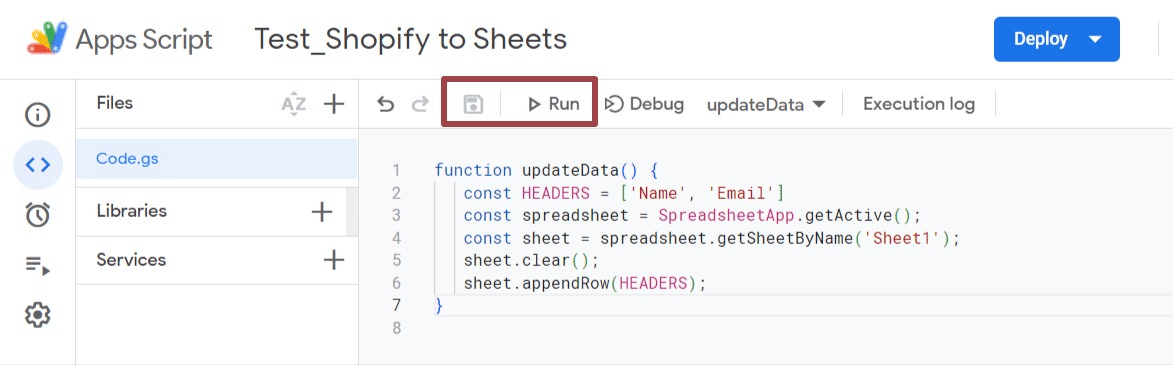Sort files alphabetically with AZ icon
The width and height of the screenshot is (1173, 365).
tap(293, 104)
